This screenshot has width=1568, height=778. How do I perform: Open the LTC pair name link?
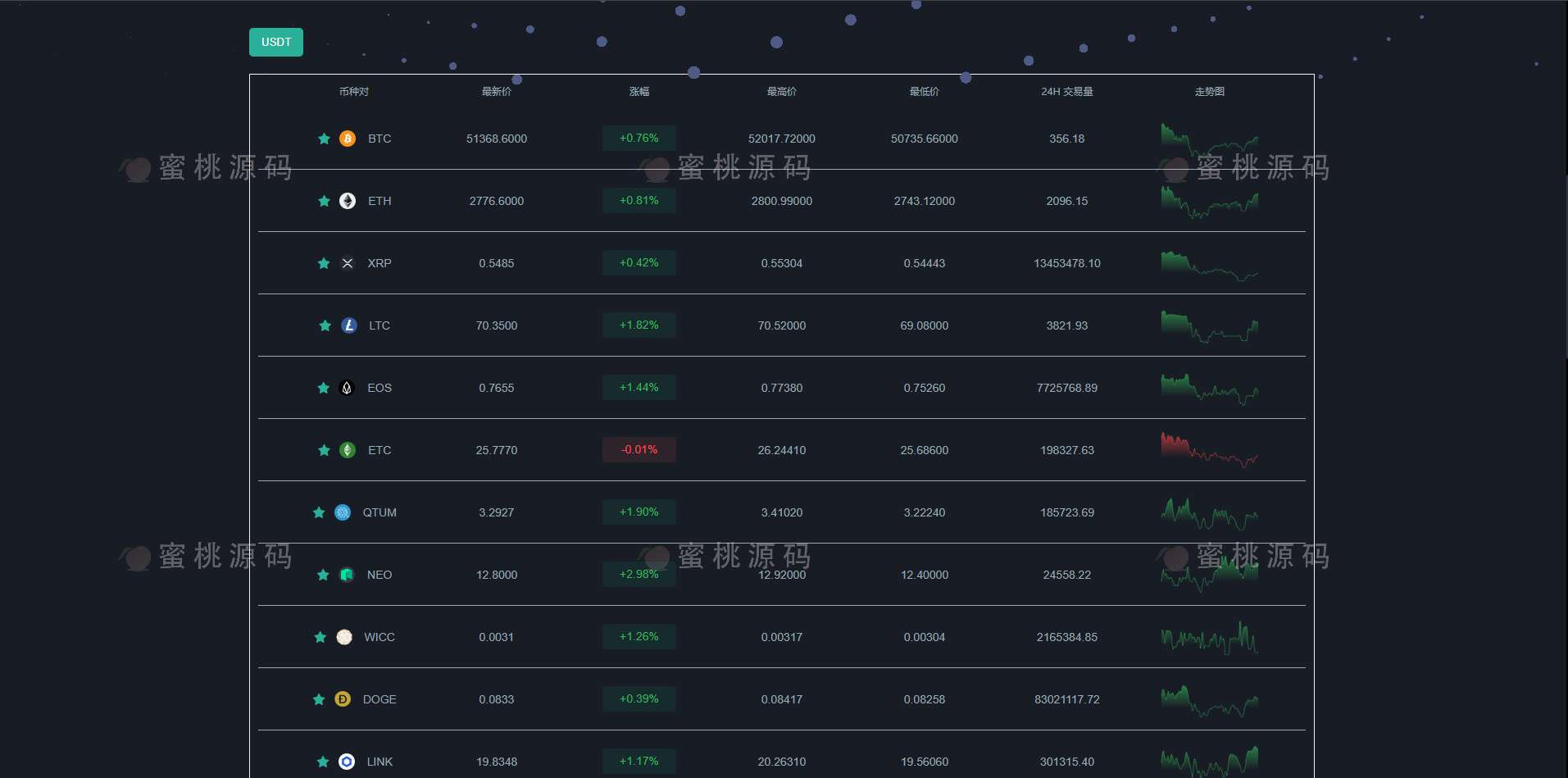tap(380, 325)
